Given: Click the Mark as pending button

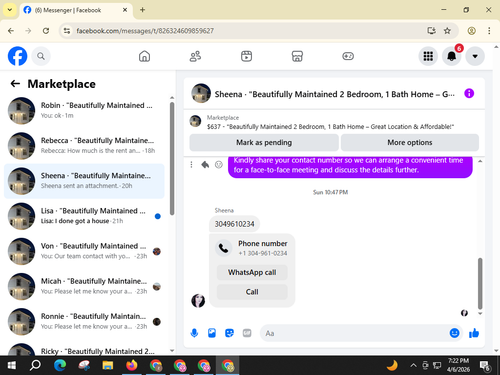Looking at the screenshot, I should (x=264, y=143).
